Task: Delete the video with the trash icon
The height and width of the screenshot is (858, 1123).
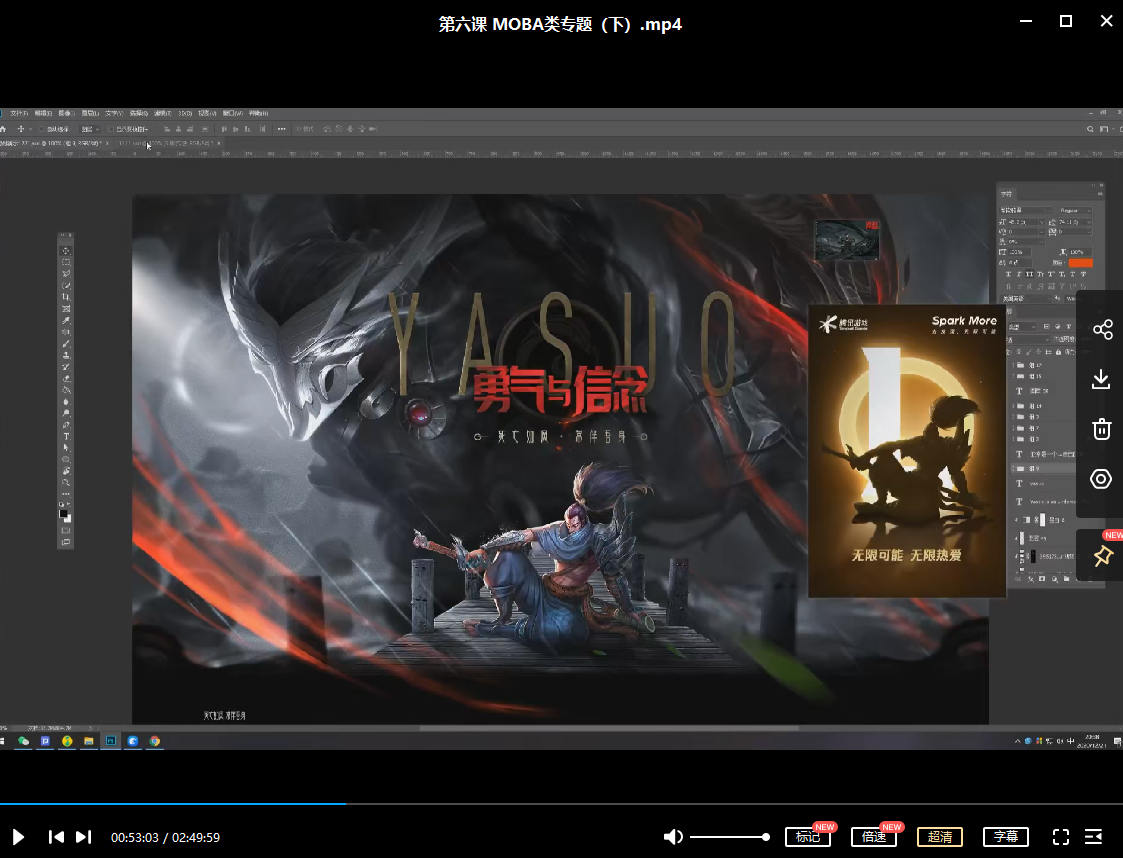Action: (x=1101, y=429)
